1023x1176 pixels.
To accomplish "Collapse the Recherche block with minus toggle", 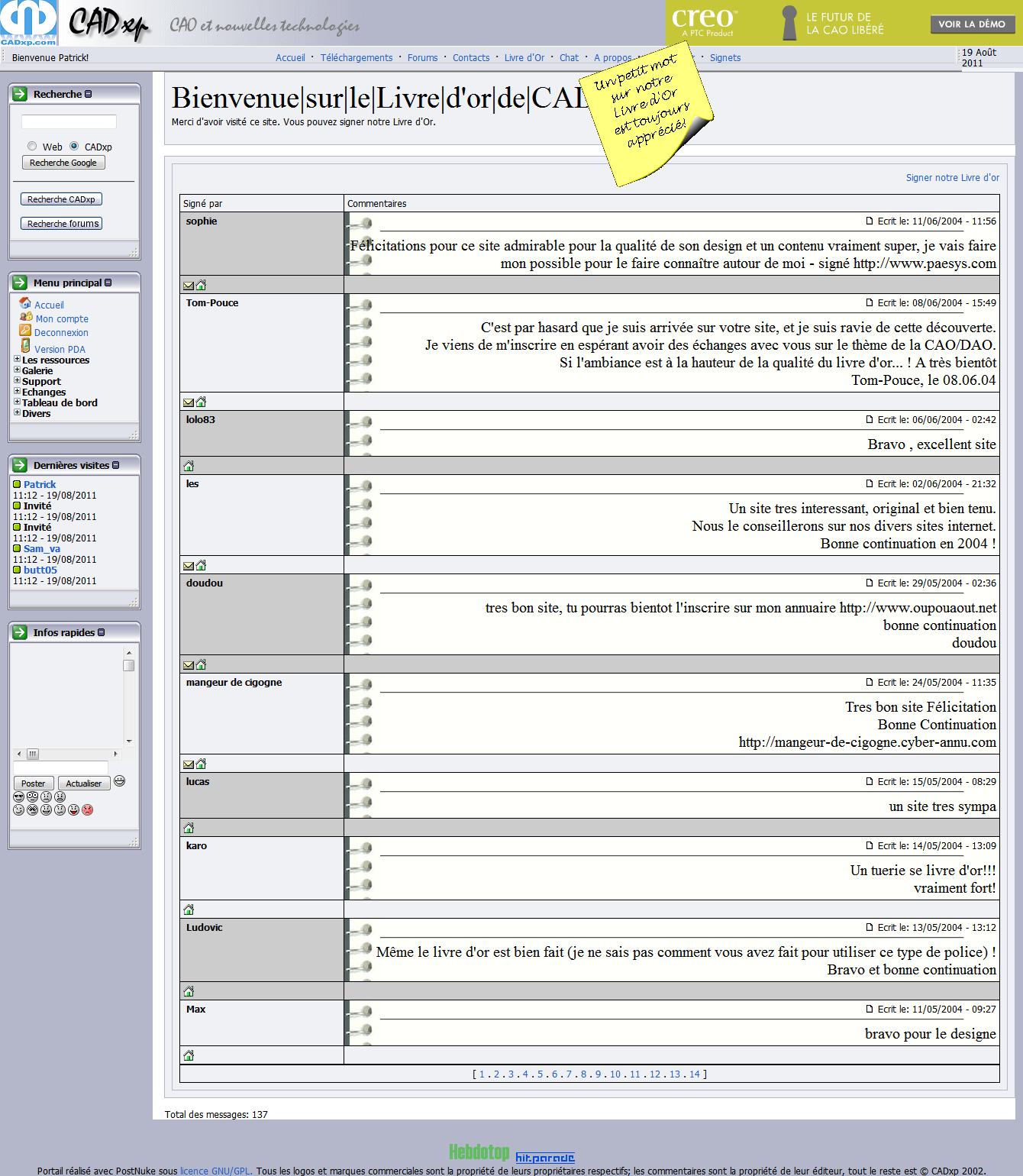I will [89, 94].
